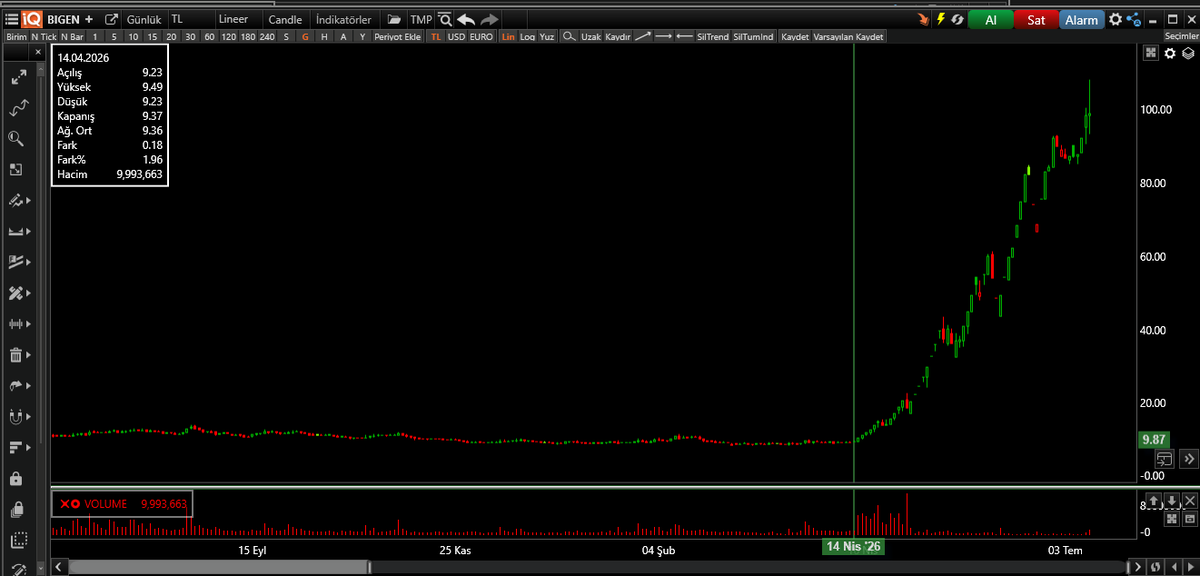Expand the measure ruler tool submenu arrow
1200x576 pixels.
28,232
